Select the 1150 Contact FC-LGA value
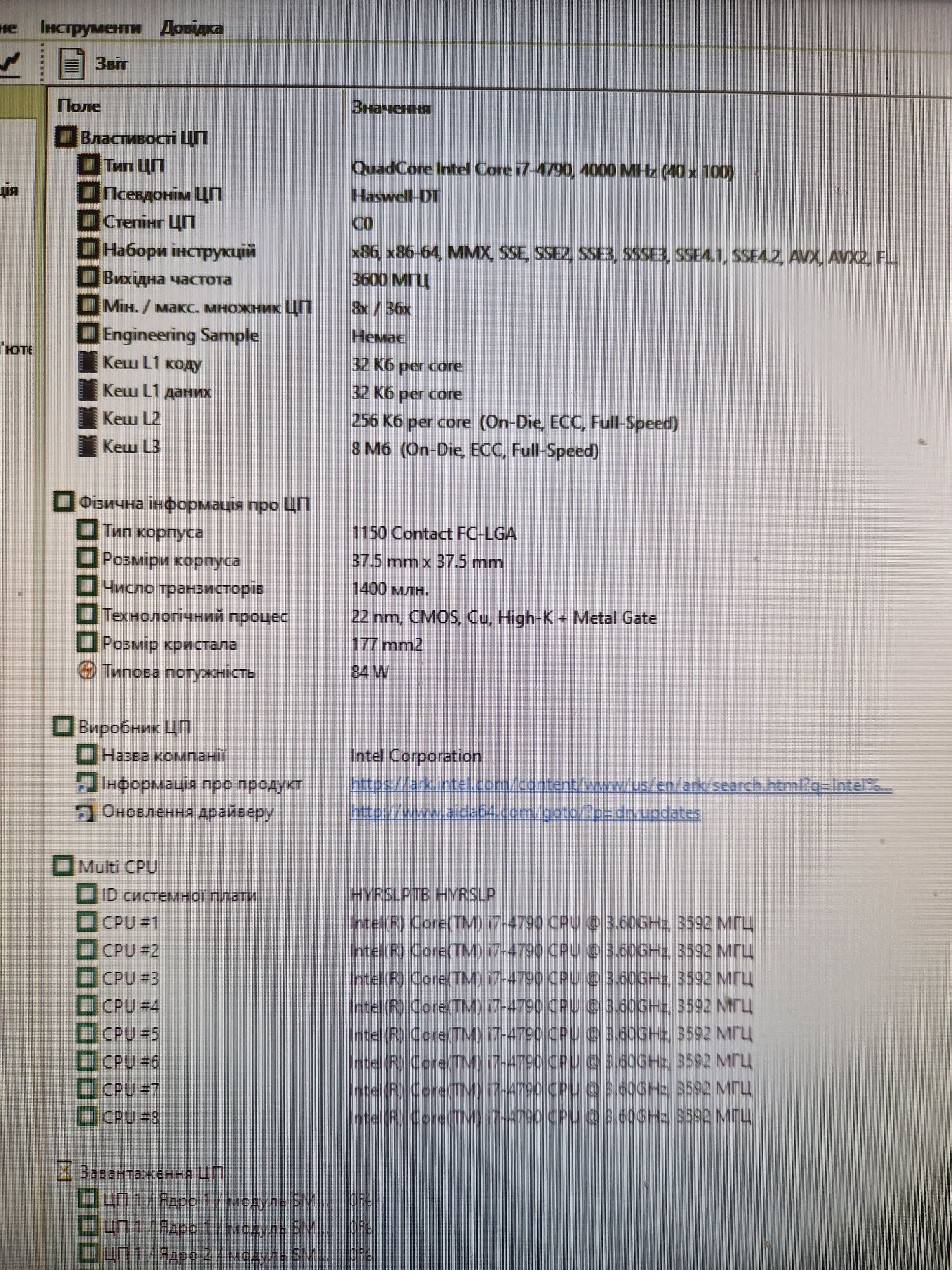 coord(434,533)
